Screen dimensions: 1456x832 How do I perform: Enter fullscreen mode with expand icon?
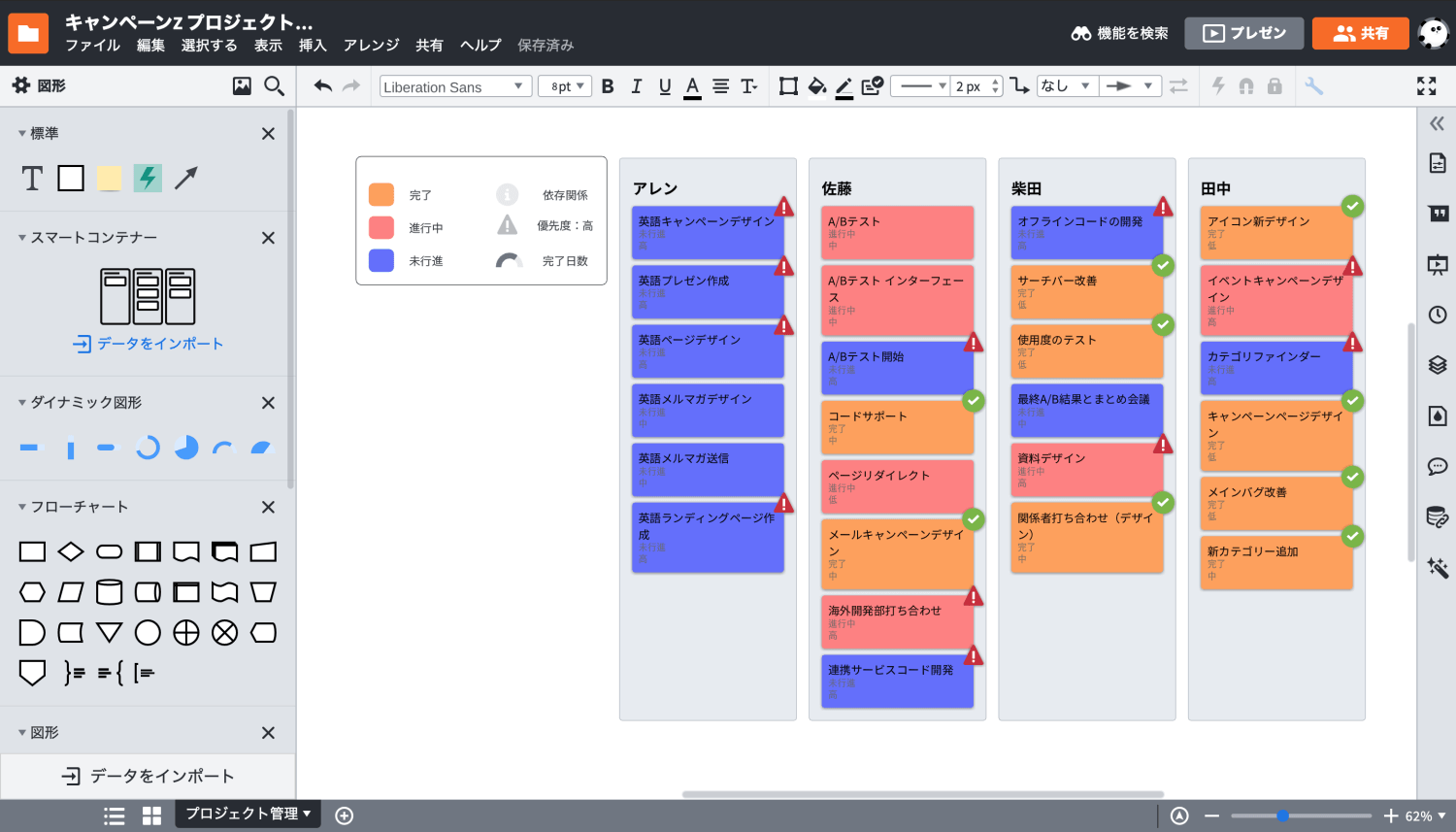point(1426,86)
